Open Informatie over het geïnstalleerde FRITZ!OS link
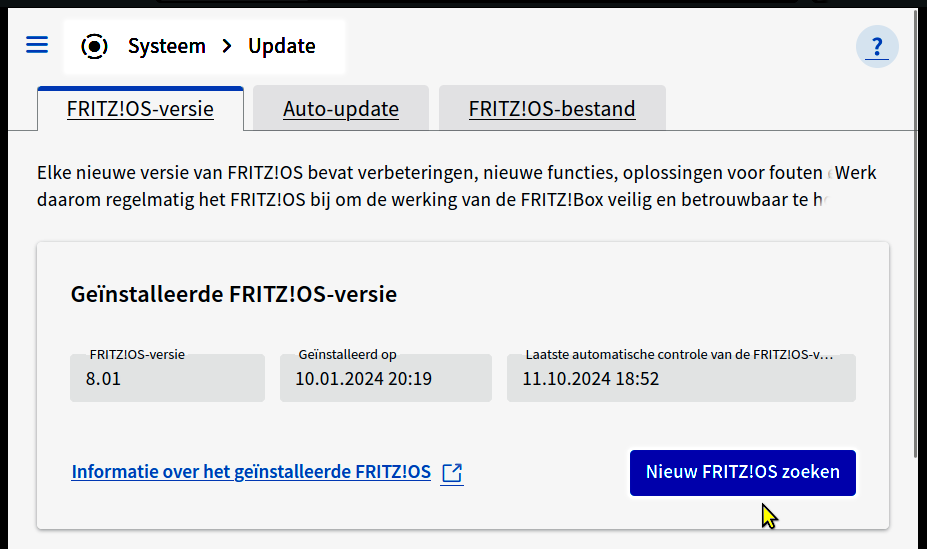This screenshot has width=927, height=549. (251, 472)
